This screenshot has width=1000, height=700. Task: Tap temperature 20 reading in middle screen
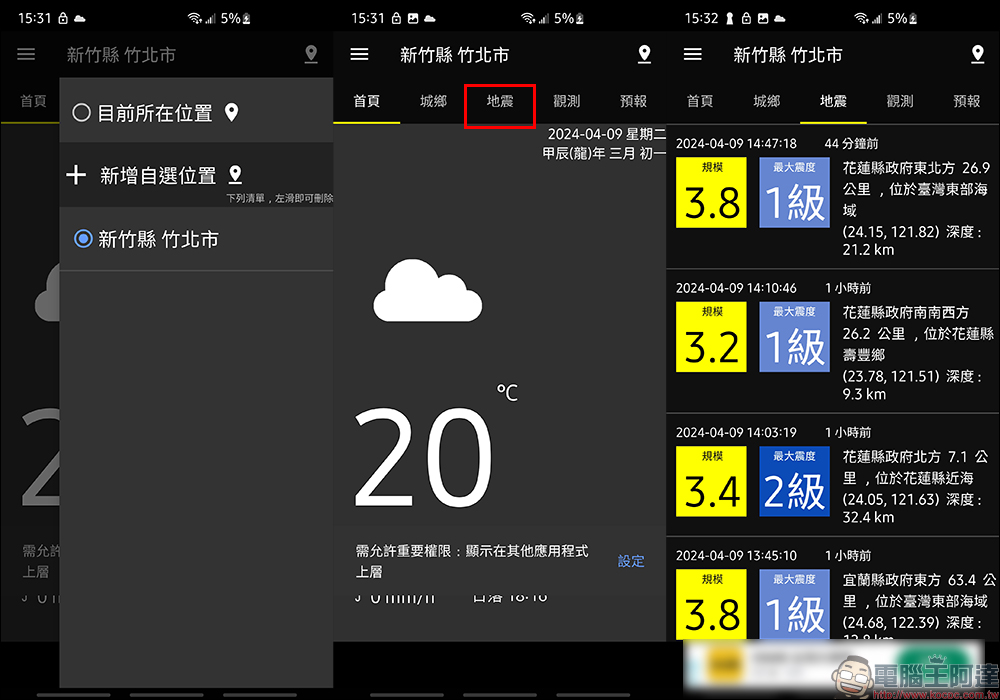tap(424, 456)
